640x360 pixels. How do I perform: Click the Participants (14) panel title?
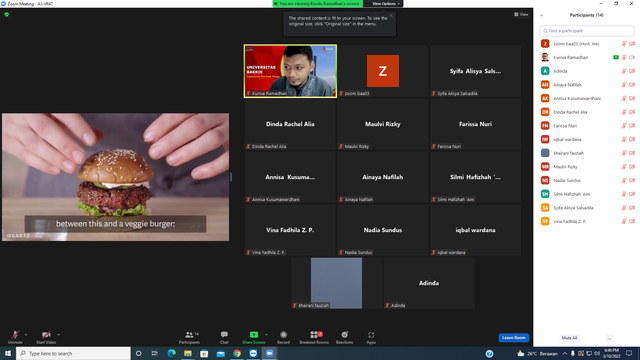click(x=587, y=15)
